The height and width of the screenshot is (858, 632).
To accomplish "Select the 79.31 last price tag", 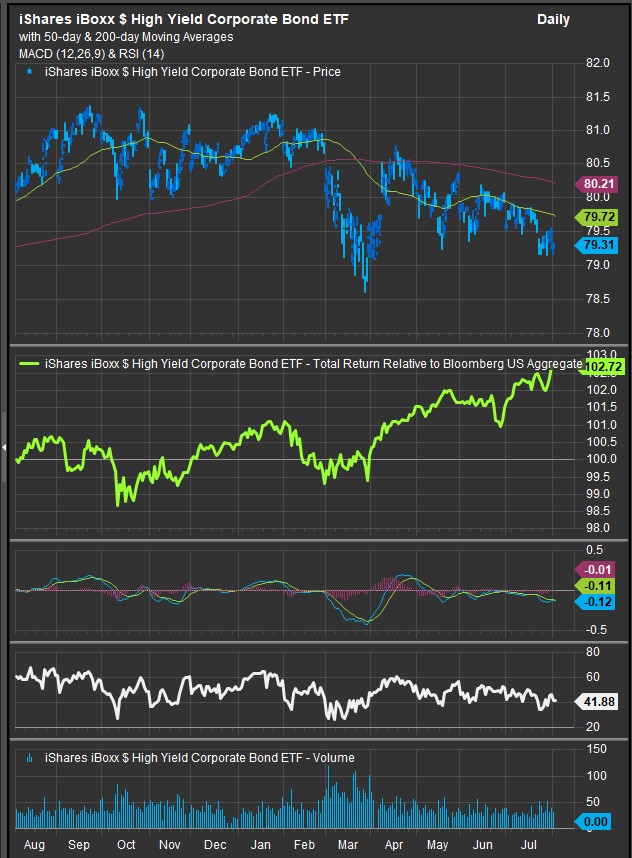I will (x=596, y=245).
